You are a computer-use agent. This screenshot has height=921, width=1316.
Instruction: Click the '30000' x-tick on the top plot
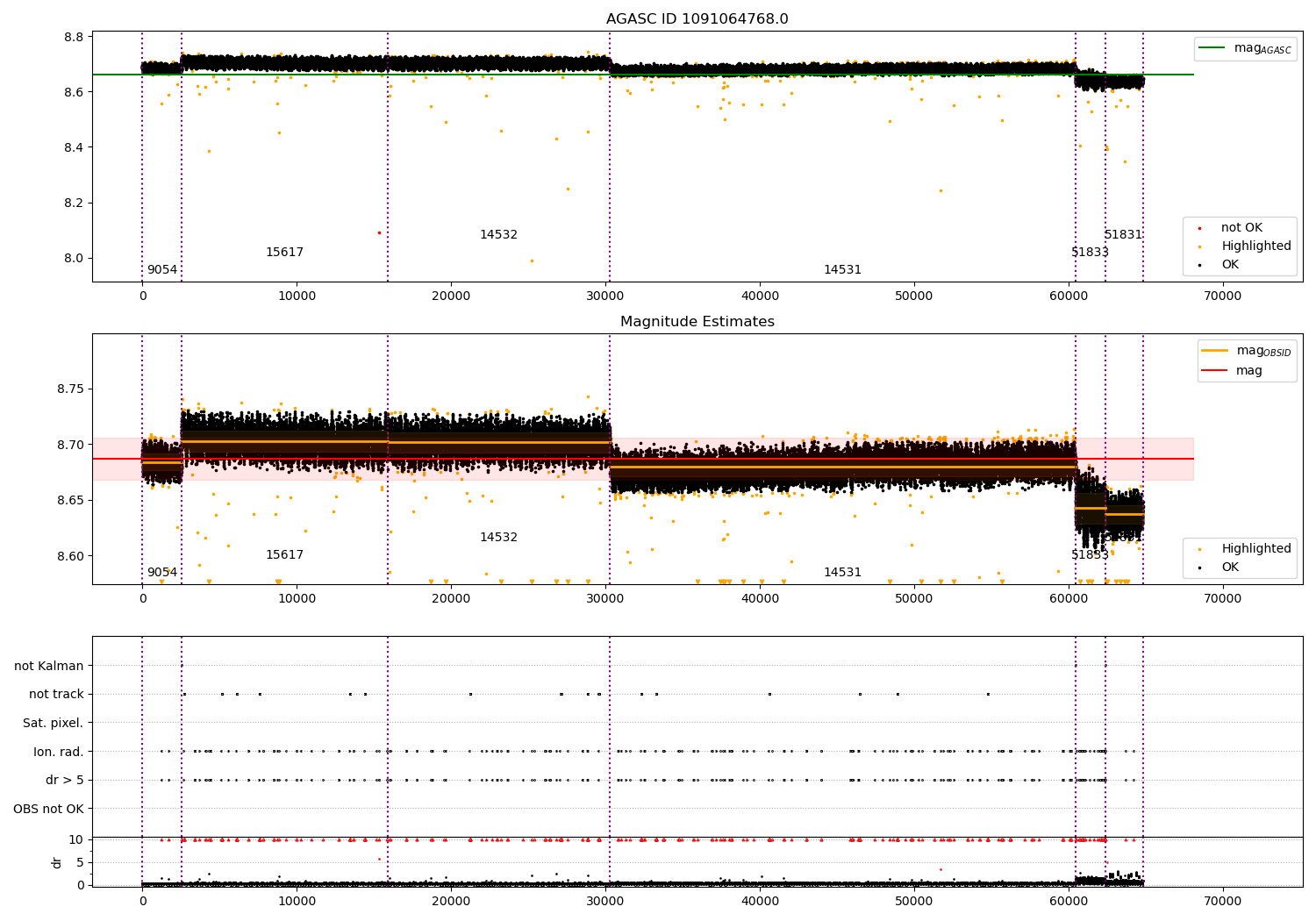(x=605, y=296)
